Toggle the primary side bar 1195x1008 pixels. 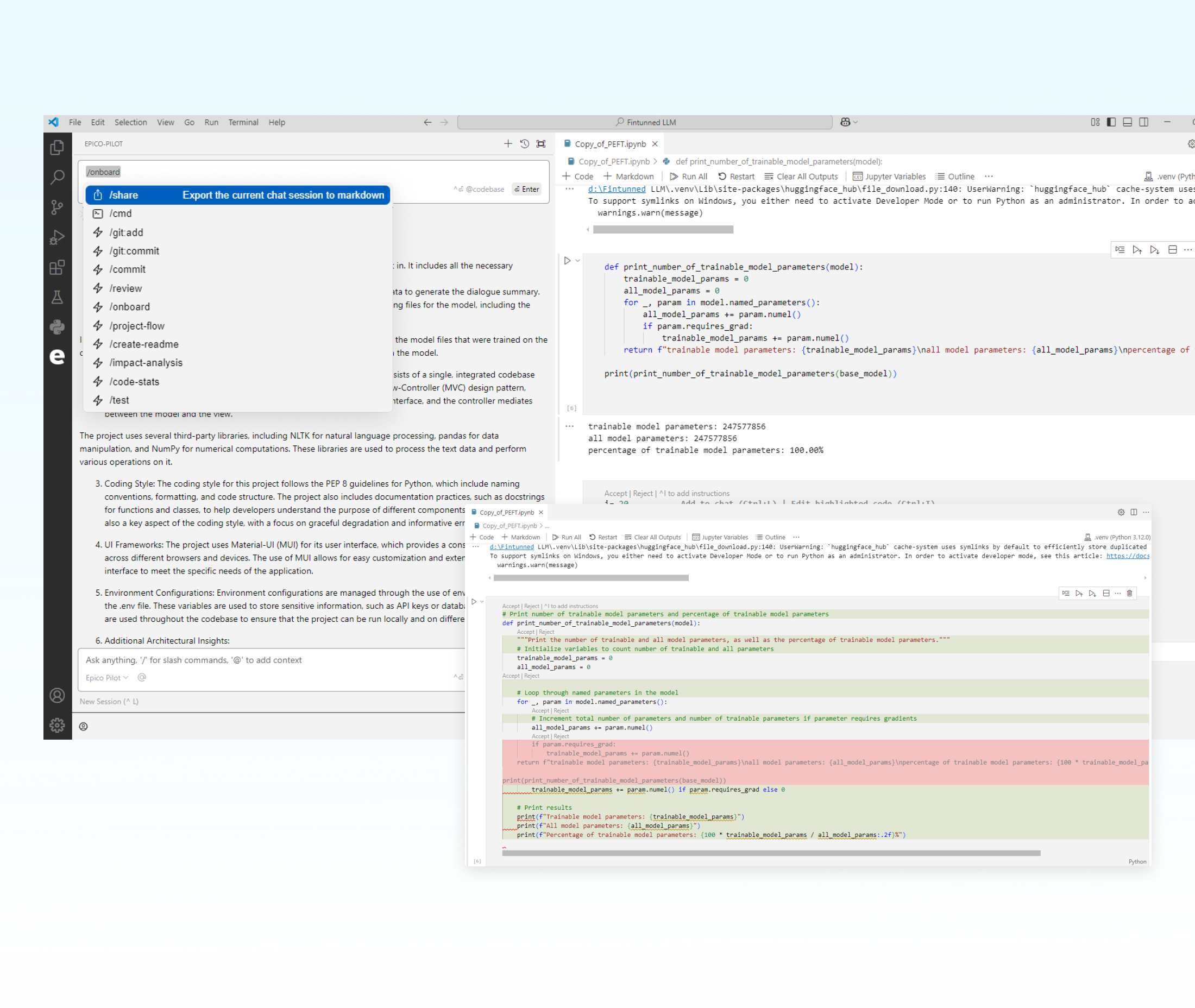click(x=1111, y=122)
